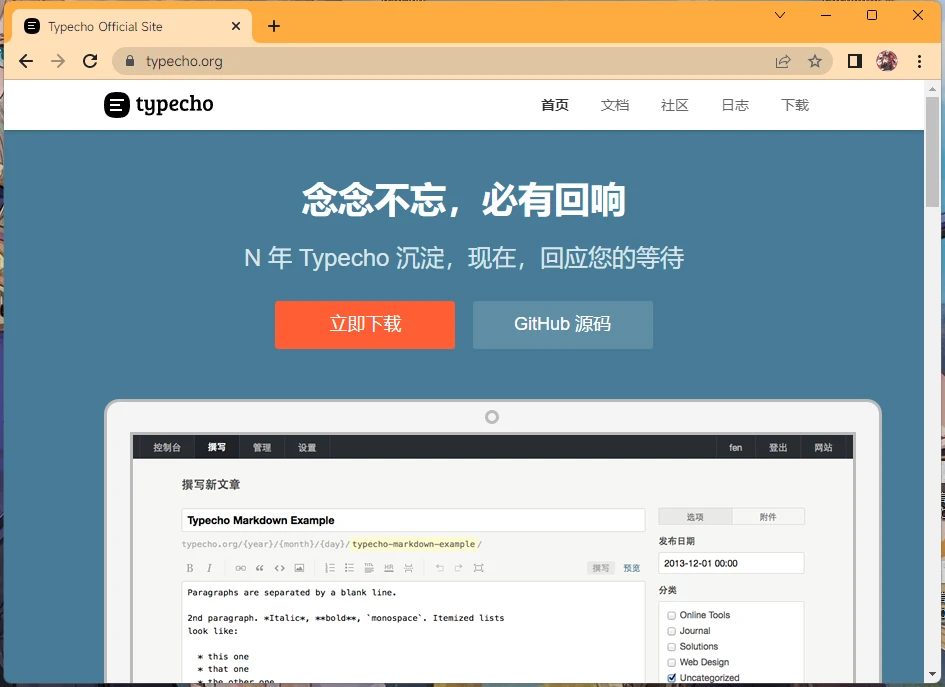Expand the tab search chevron
This screenshot has height=687, width=945.
780,15
